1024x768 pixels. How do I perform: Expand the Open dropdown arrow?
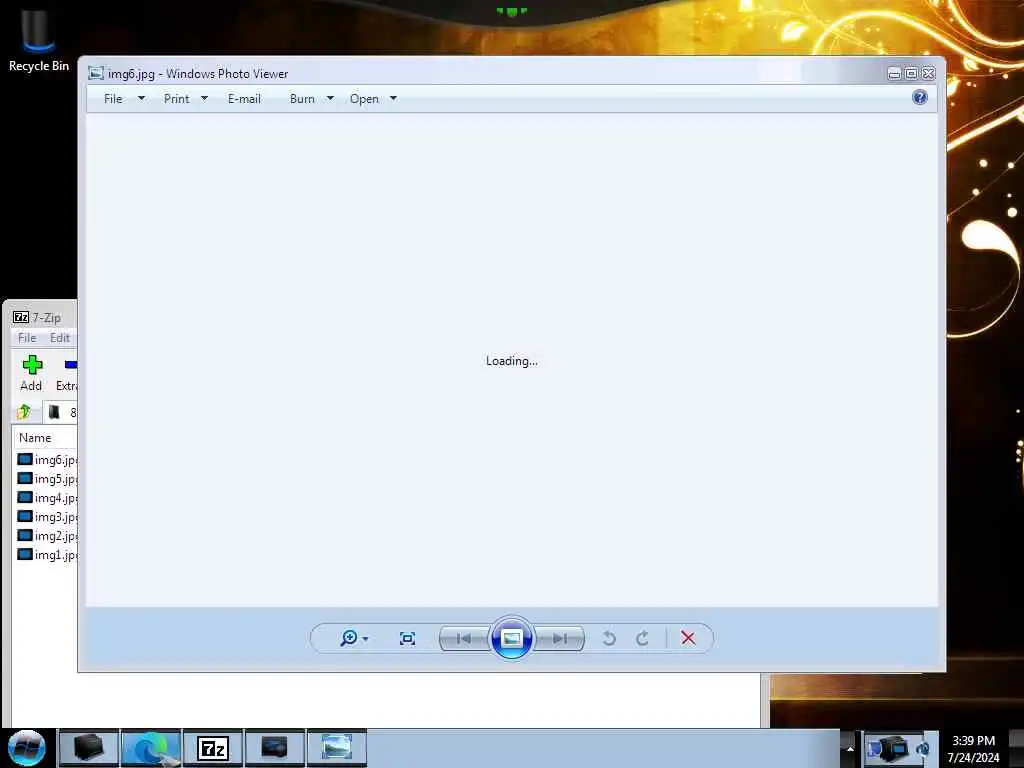pos(393,99)
